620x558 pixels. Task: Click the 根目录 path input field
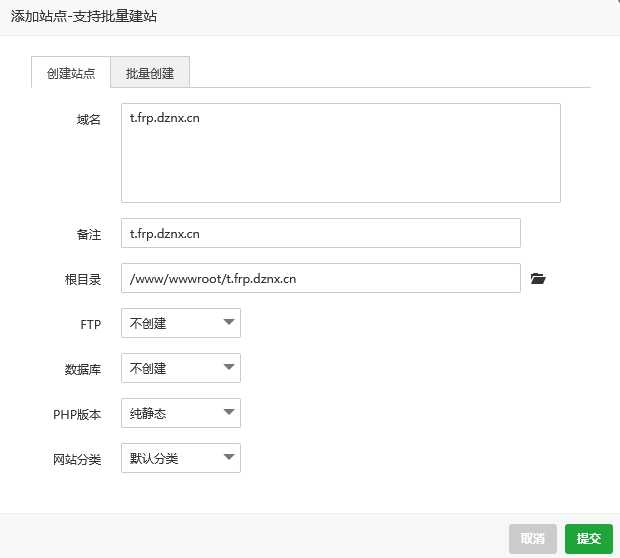(320, 278)
